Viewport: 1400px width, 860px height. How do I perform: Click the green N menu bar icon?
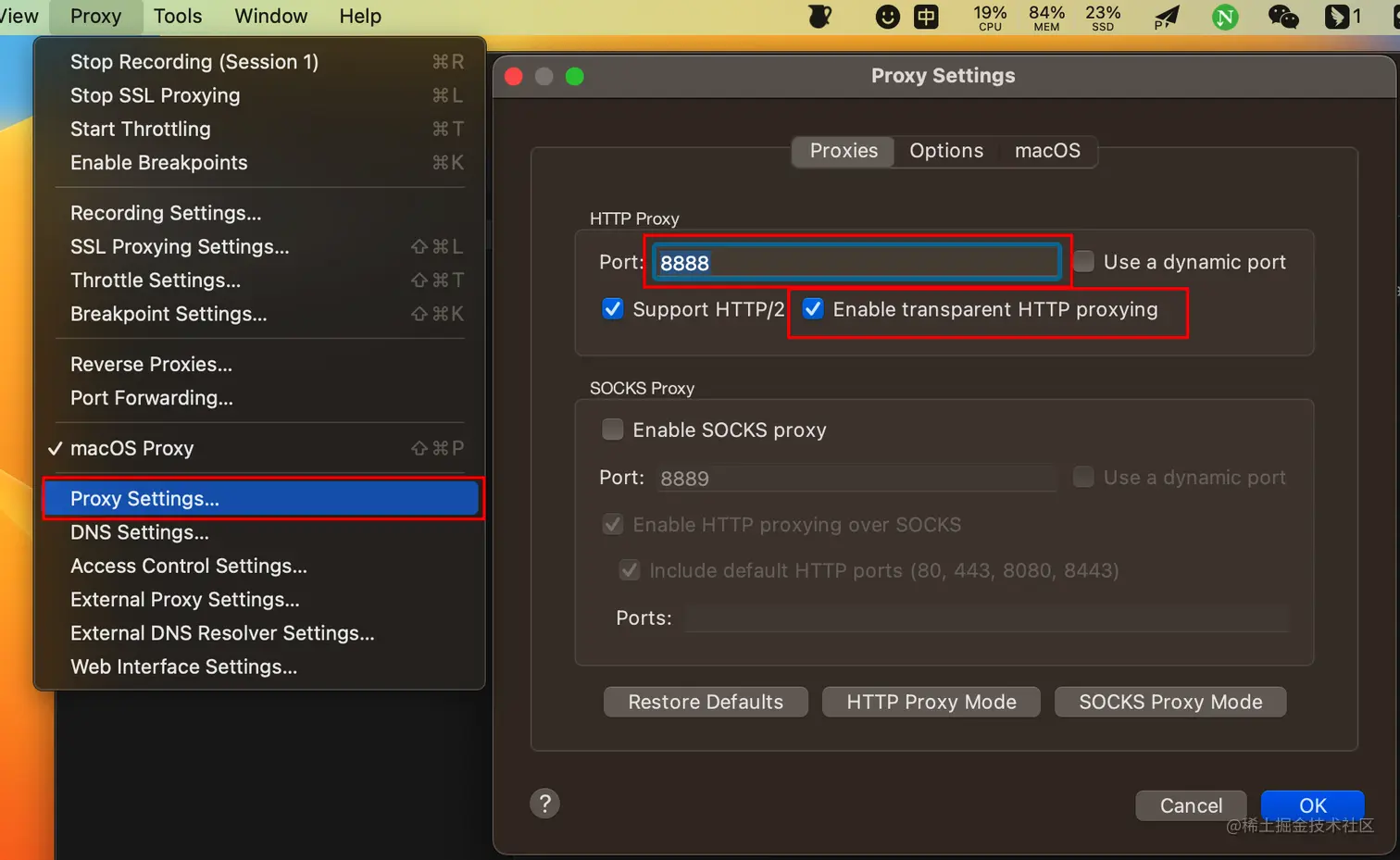tap(1225, 17)
